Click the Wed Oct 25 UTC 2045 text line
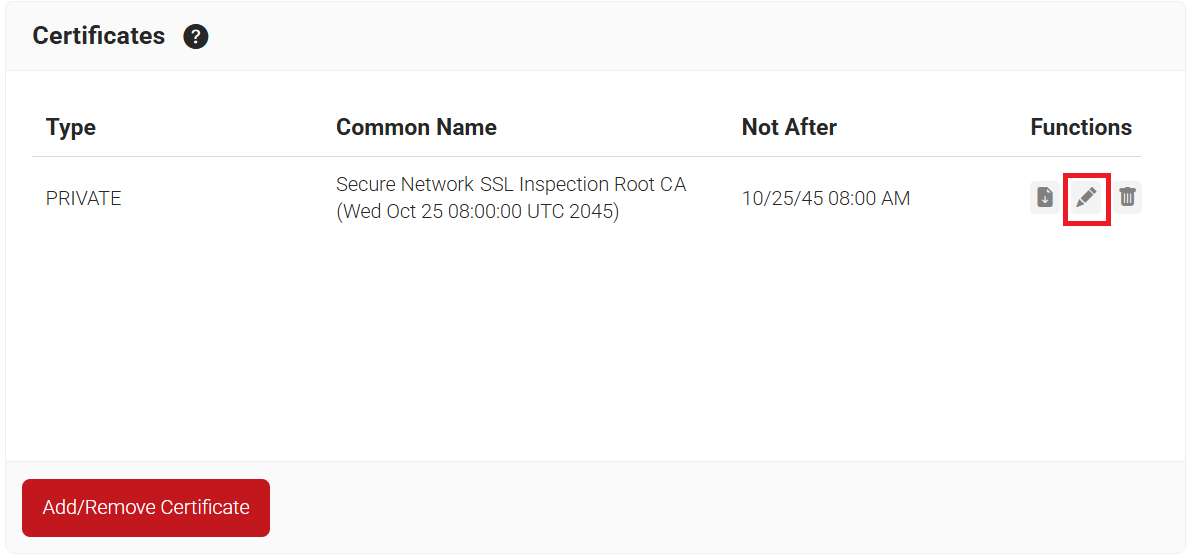Image resolution: width=1190 pixels, height=555 pixels. [477, 212]
